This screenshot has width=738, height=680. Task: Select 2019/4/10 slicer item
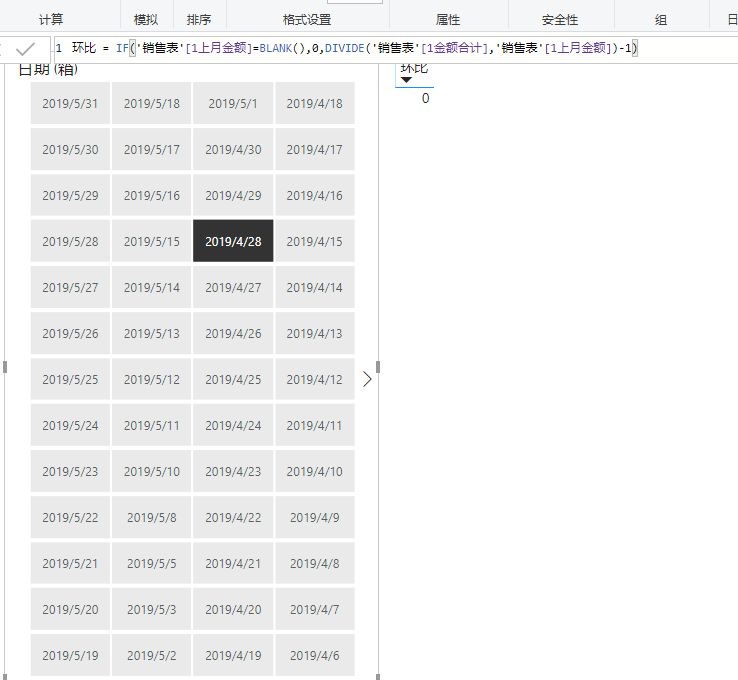(315, 471)
